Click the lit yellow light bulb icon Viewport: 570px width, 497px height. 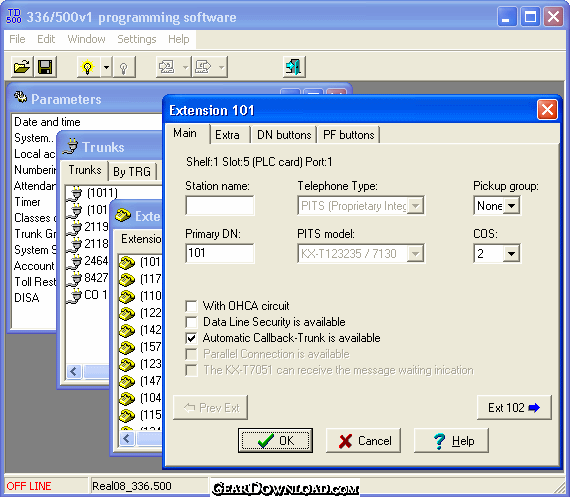click(x=88, y=67)
